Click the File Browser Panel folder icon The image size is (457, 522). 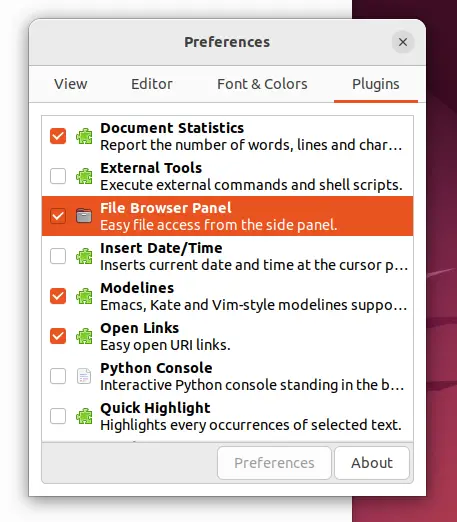pos(84,216)
